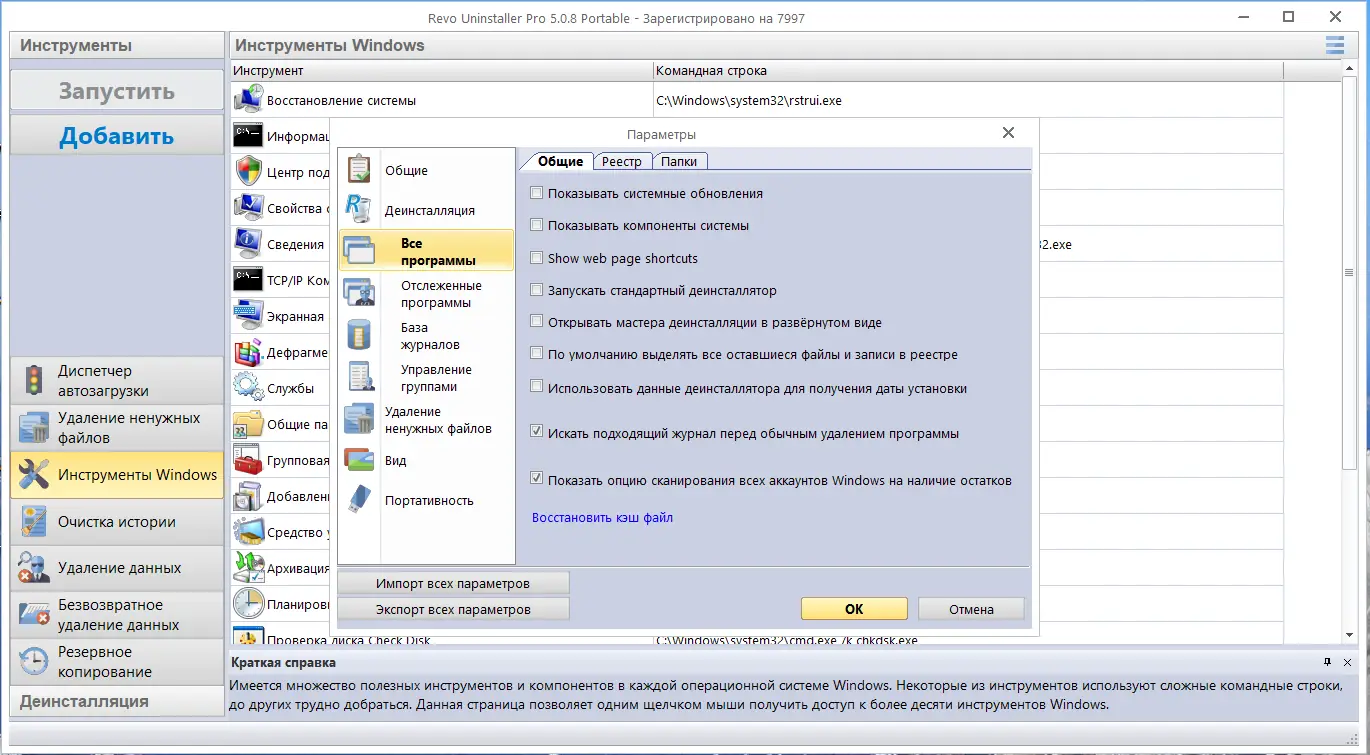Sort by the Инструмент column header
The image size is (1370, 755).
(441, 71)
